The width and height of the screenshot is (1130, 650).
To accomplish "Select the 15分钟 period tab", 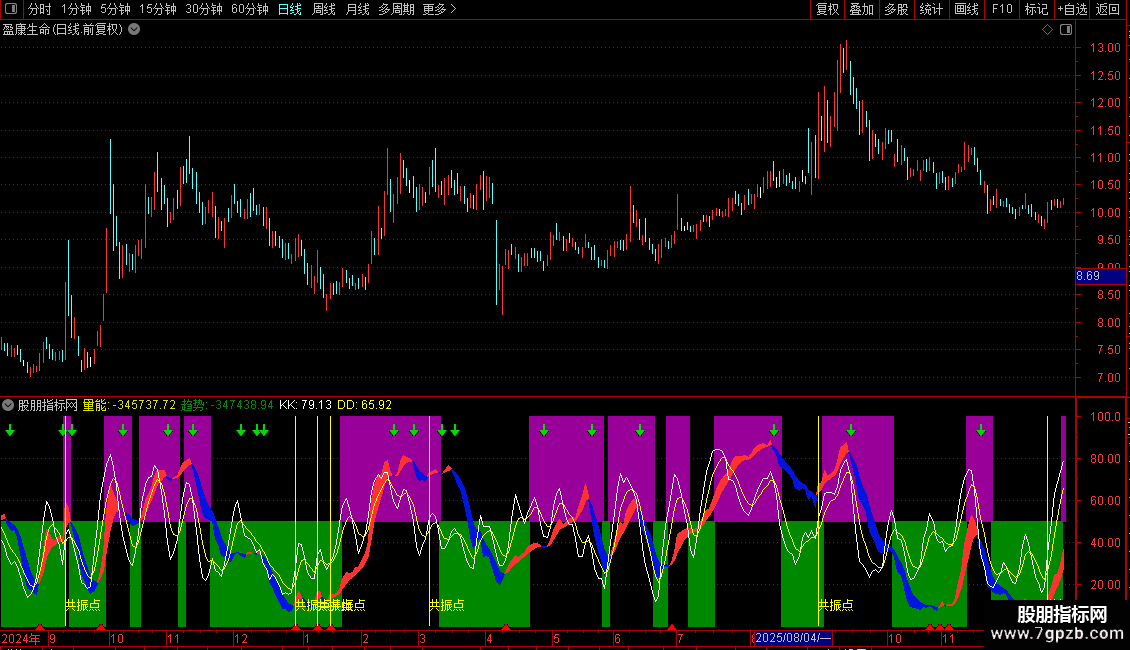I will [x=158, y=9].
